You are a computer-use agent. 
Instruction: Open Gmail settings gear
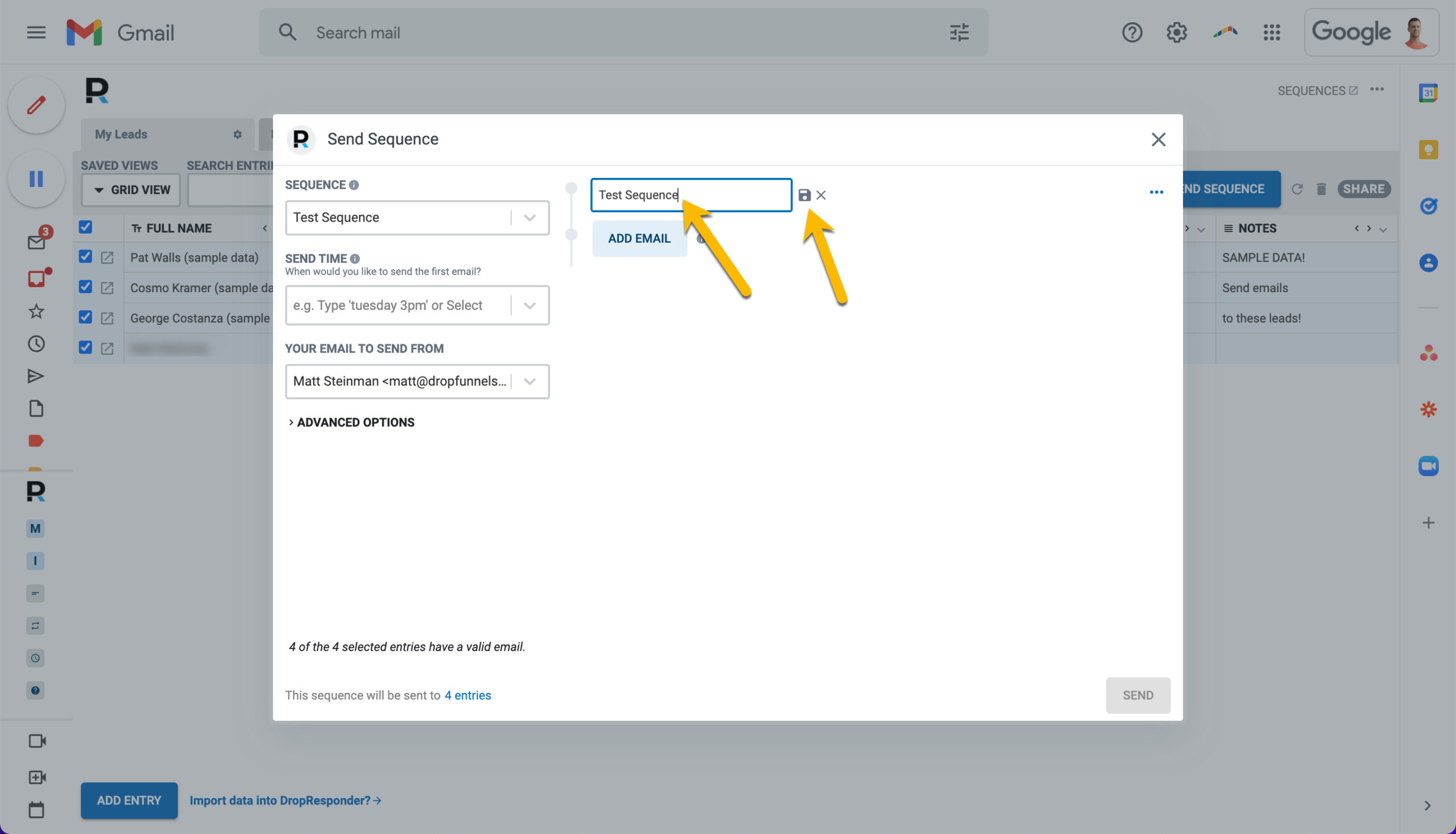(x=1176, y=32)
